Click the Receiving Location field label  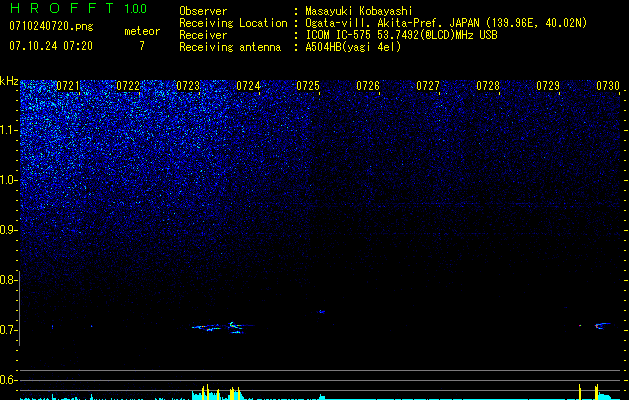[233, 23]
